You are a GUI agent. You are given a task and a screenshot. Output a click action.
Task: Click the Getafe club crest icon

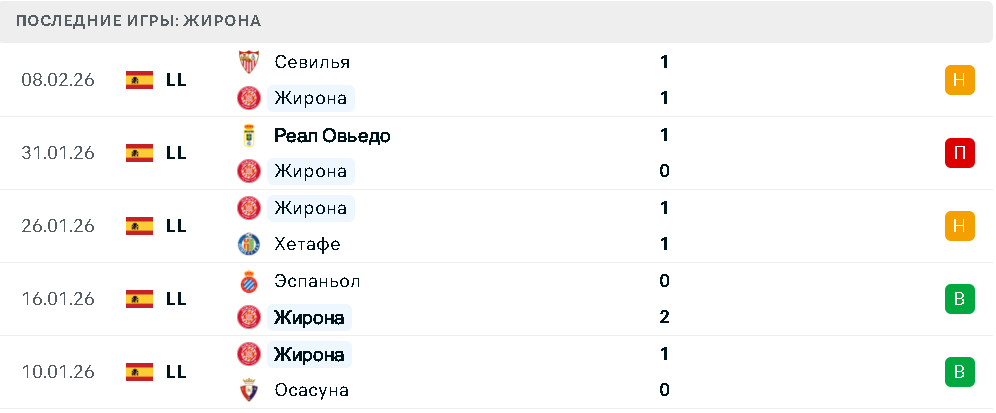pos(247,244)
